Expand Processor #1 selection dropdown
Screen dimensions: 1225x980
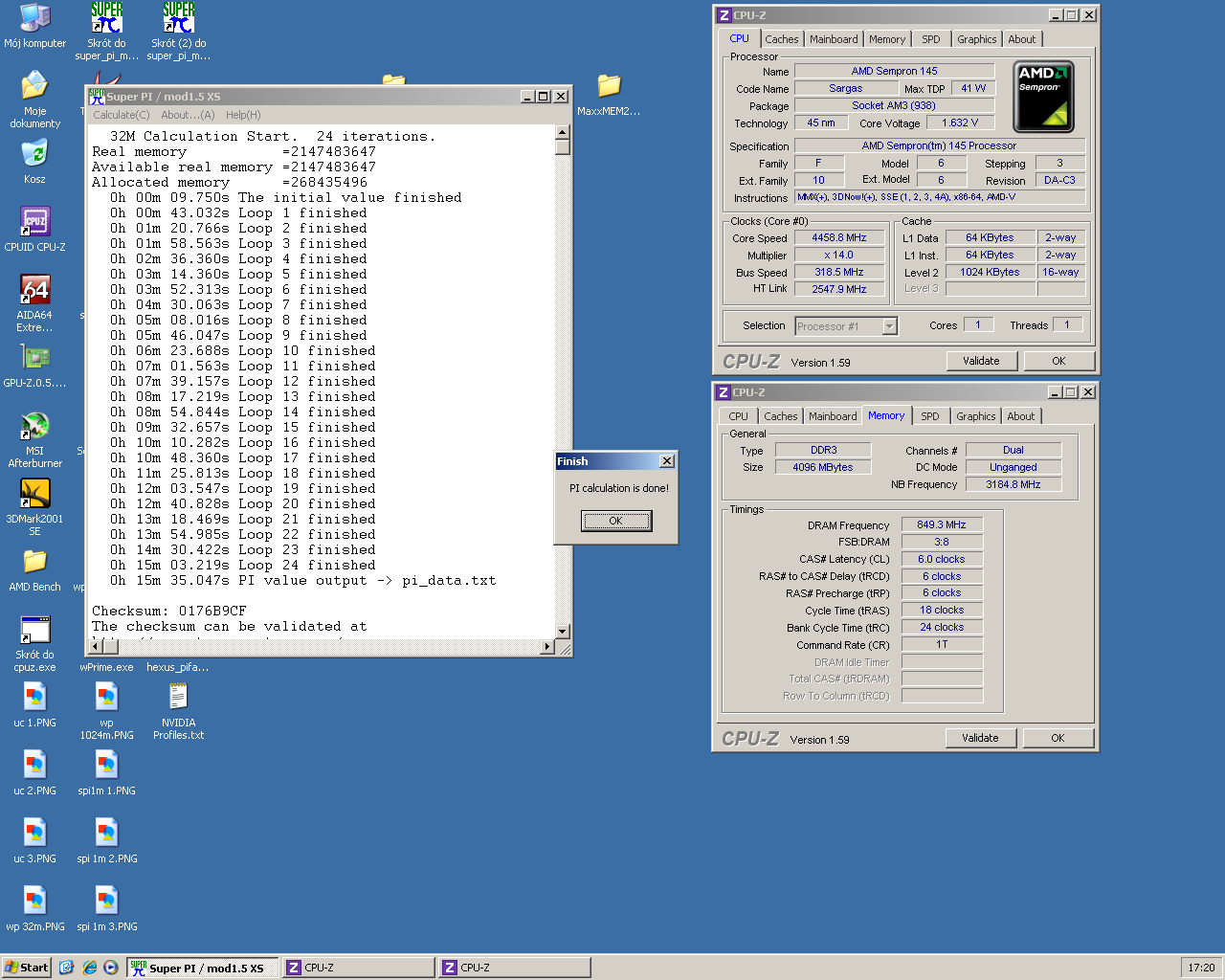point(889,326)
